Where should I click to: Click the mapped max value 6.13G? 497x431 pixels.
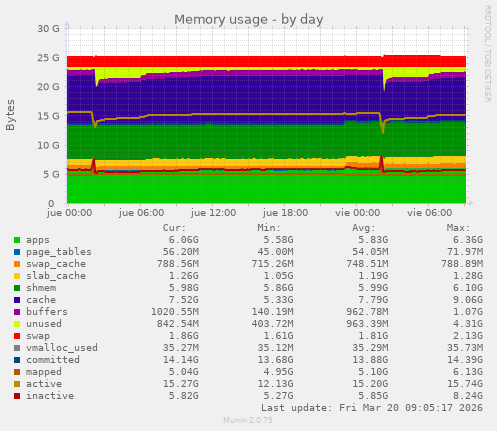468,372
